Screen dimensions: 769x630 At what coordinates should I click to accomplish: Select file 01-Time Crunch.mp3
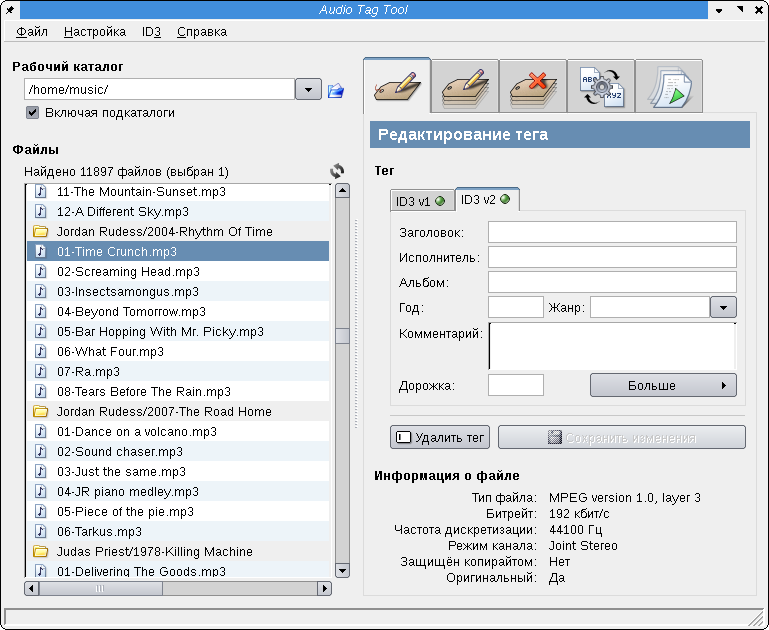pyautogui.click(x=178, y=252)
